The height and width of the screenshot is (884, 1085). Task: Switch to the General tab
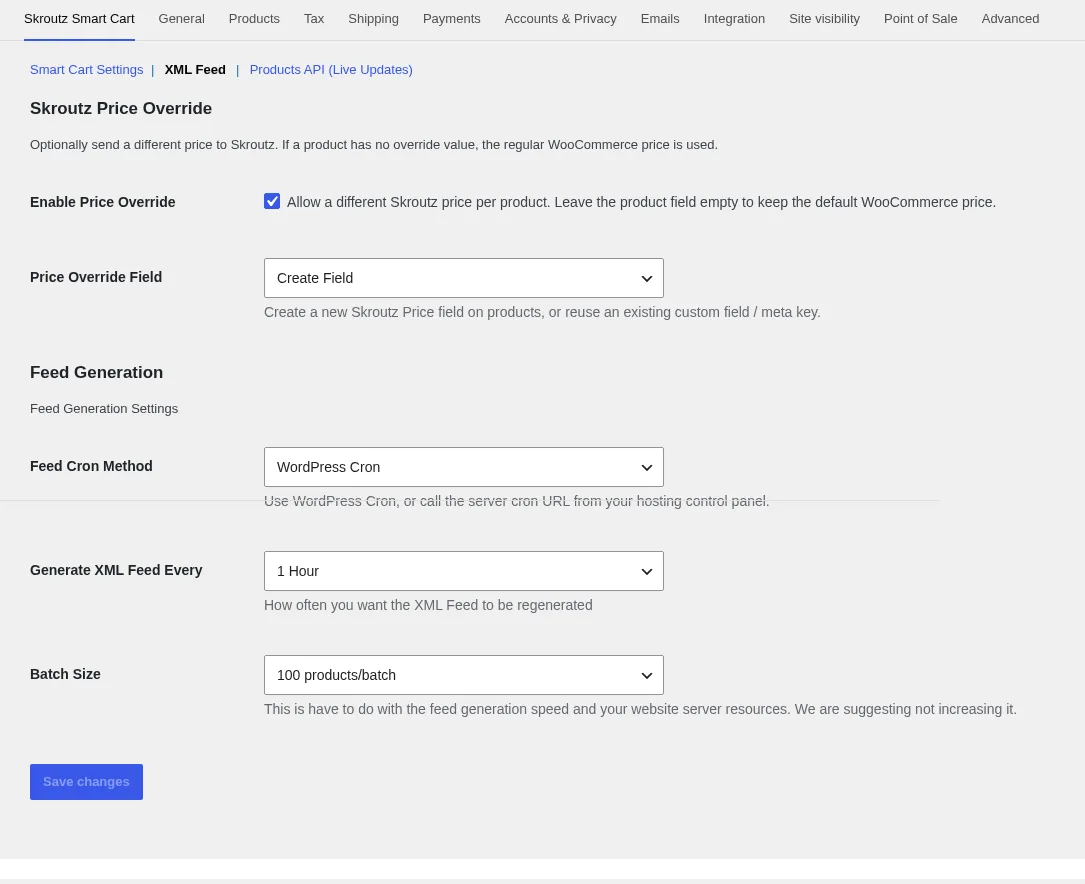coord(181,19)
